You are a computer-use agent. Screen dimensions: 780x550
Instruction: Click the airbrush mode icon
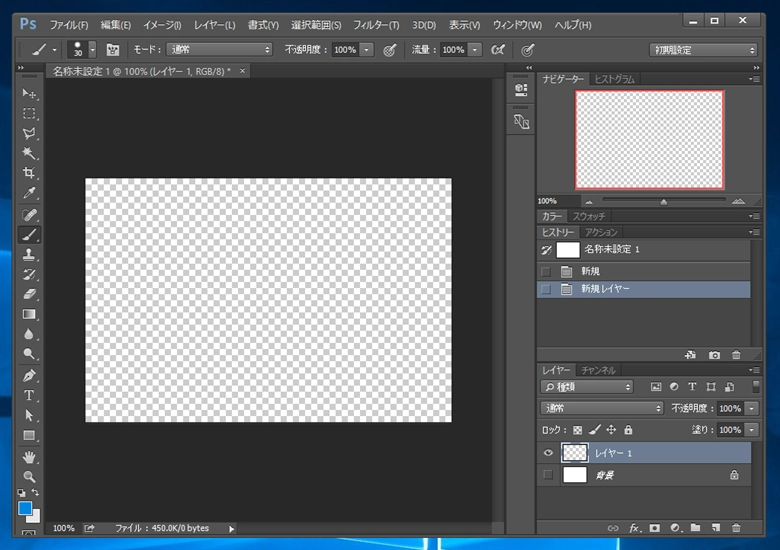[x=498, y=50]
